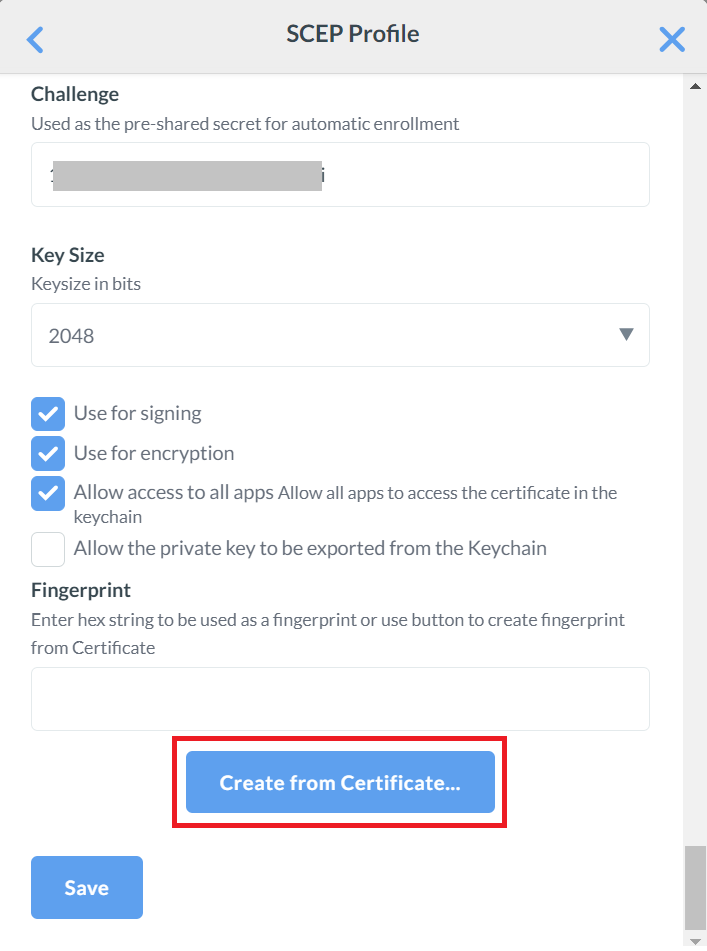Close the SCEP Profile panel

point(672,39)
